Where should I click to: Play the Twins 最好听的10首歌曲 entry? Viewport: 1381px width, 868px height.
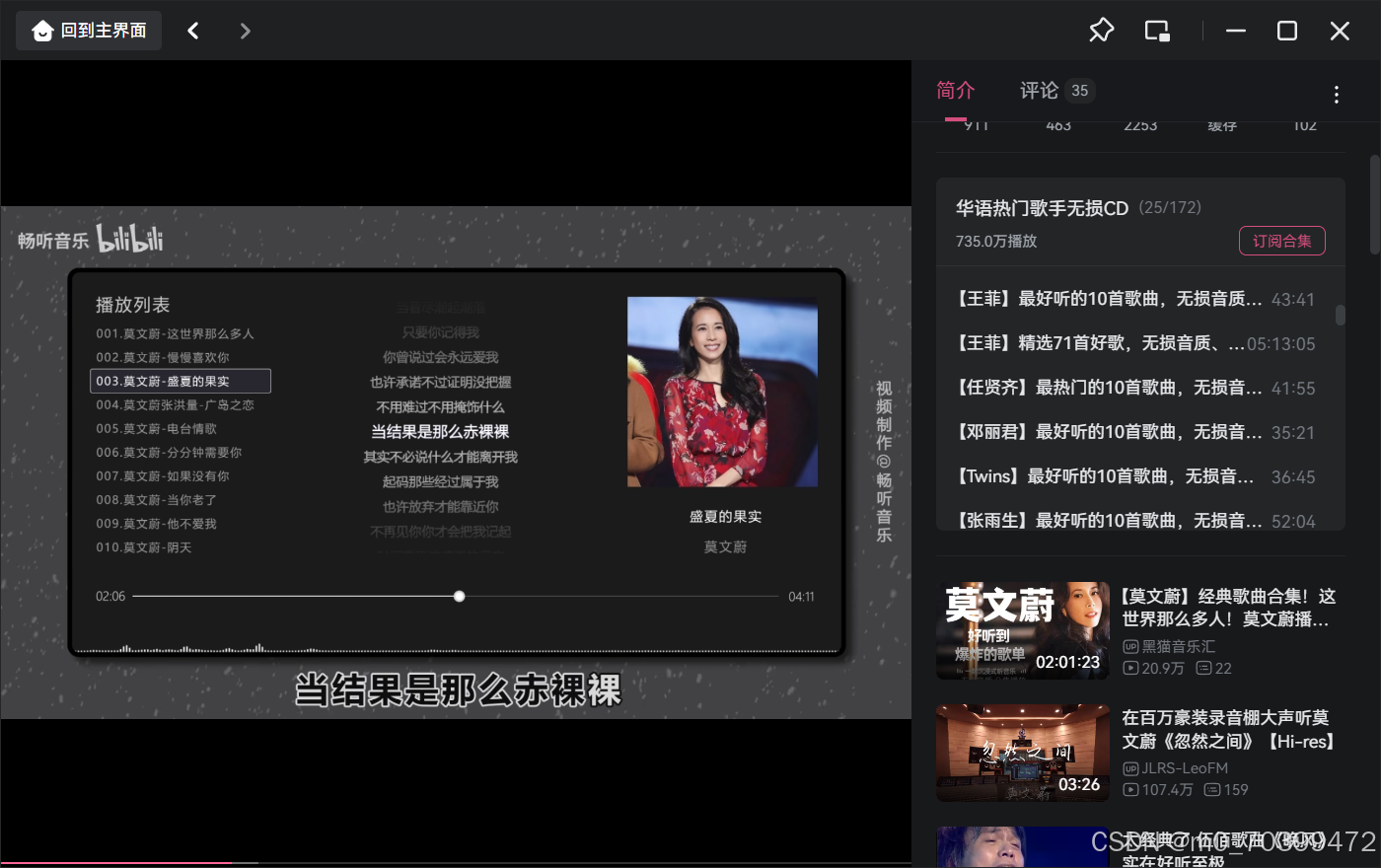[1135, 476]
